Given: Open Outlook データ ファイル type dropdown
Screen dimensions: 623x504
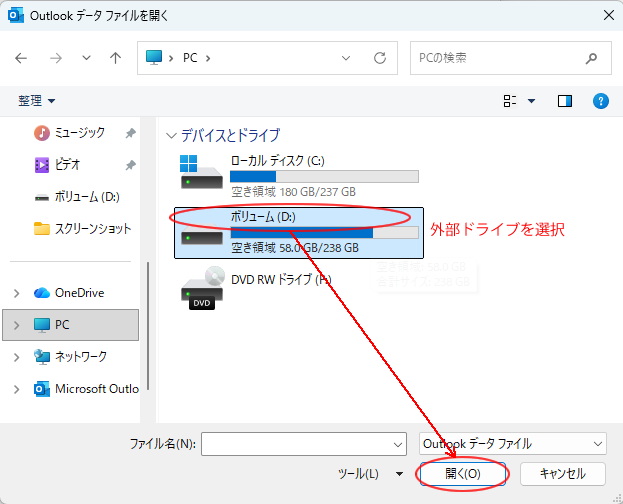Looking at the screenshot, I should [513, 444].
